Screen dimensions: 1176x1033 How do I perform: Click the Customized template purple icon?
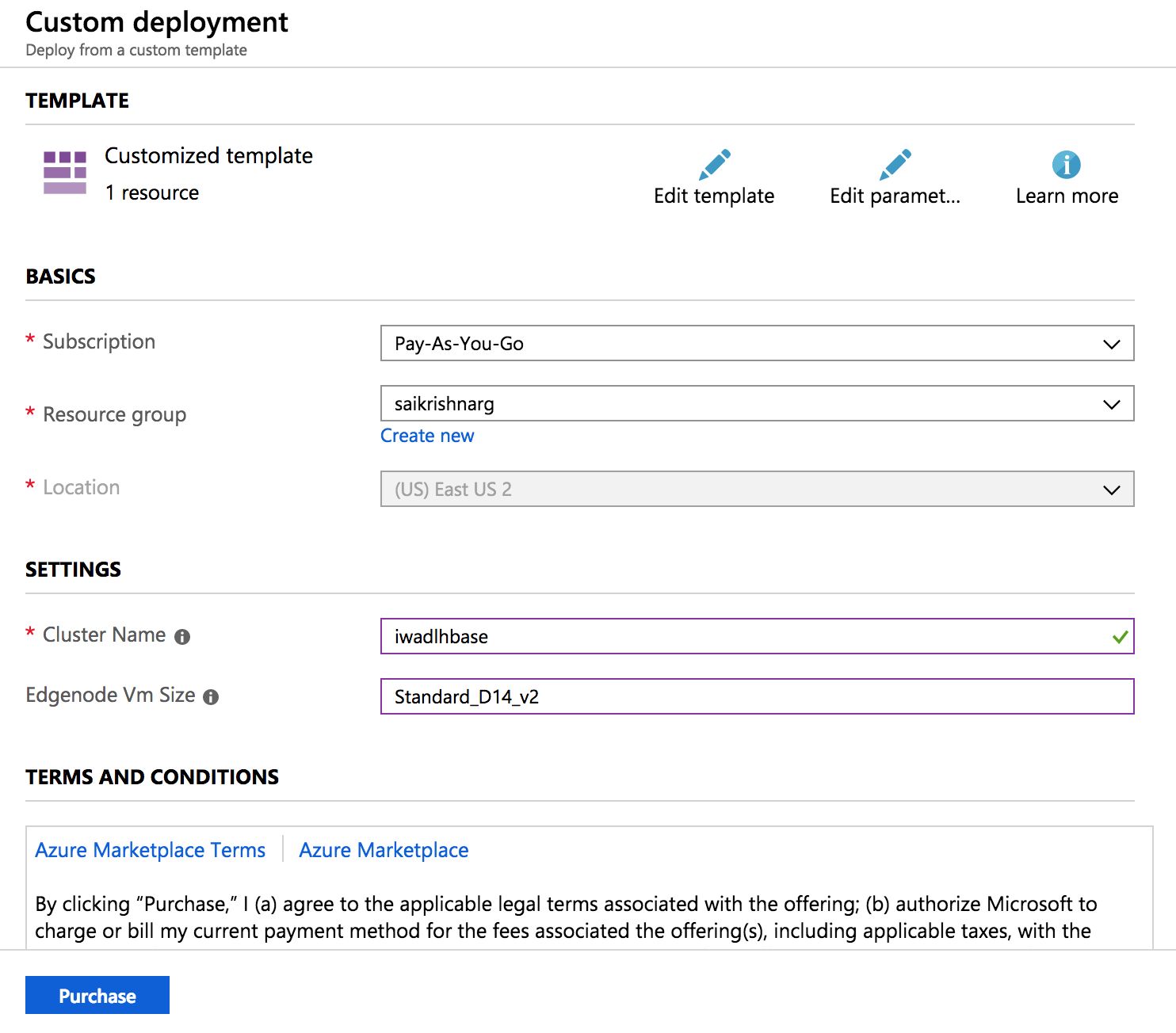click(65, 173)
